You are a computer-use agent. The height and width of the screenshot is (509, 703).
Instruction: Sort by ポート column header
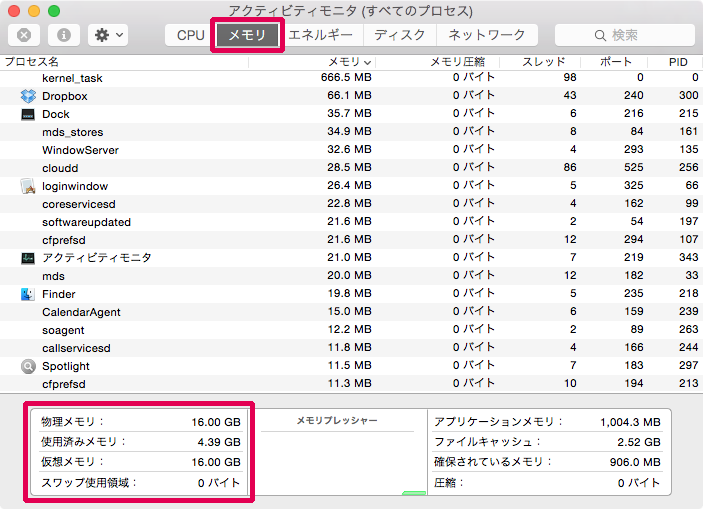point(616,62)
